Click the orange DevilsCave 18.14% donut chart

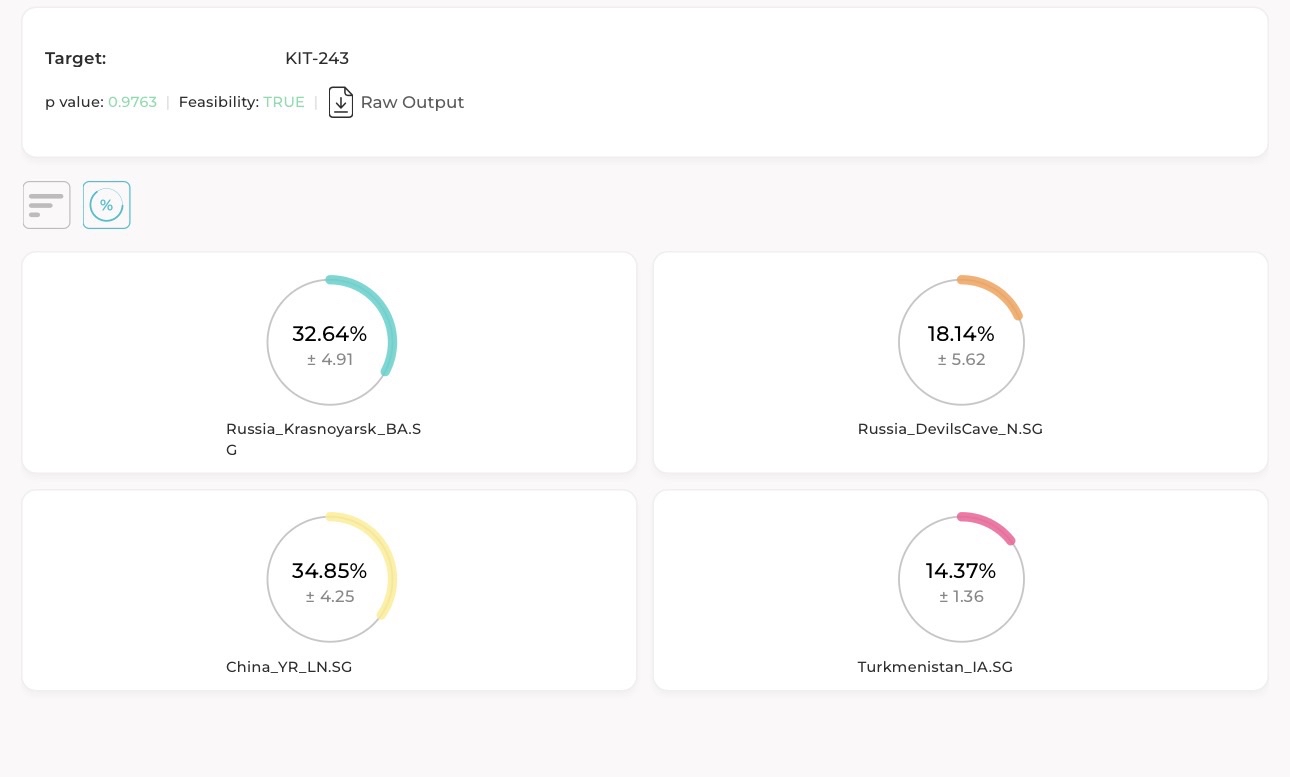click(x=961, y=341)
